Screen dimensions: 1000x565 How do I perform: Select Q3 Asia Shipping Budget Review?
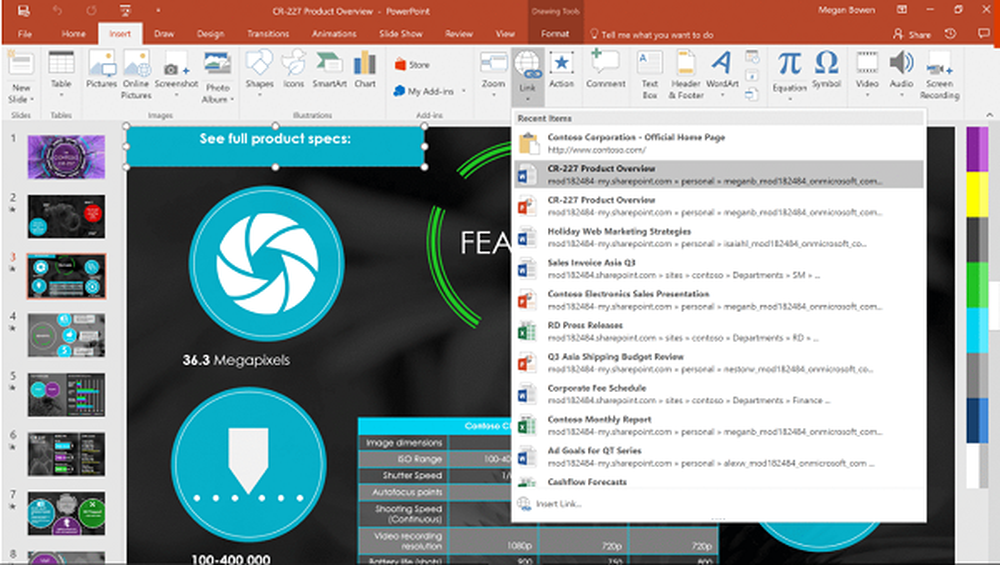719,363
